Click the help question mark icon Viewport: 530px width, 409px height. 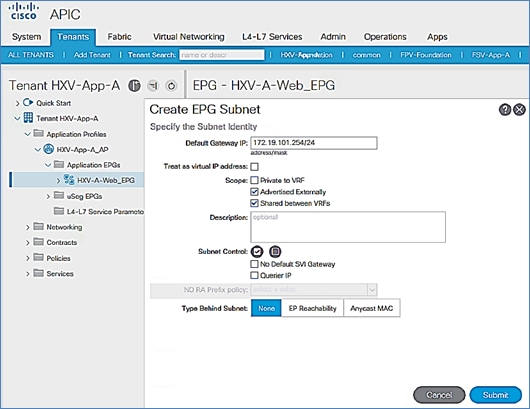(x=505, y=110)
